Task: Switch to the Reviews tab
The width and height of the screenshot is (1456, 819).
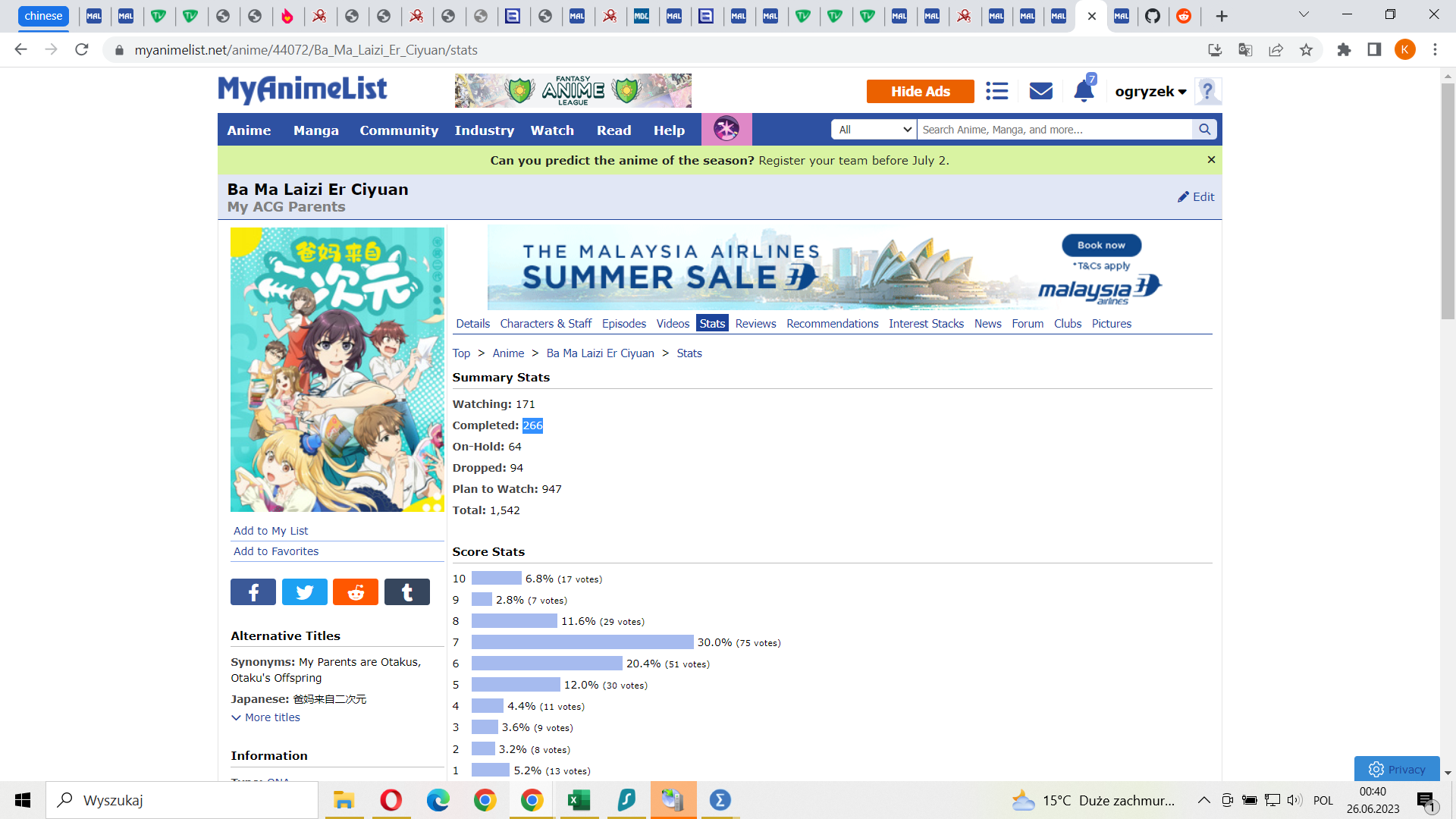Action: pyautogui.click(x=755, y=324)
